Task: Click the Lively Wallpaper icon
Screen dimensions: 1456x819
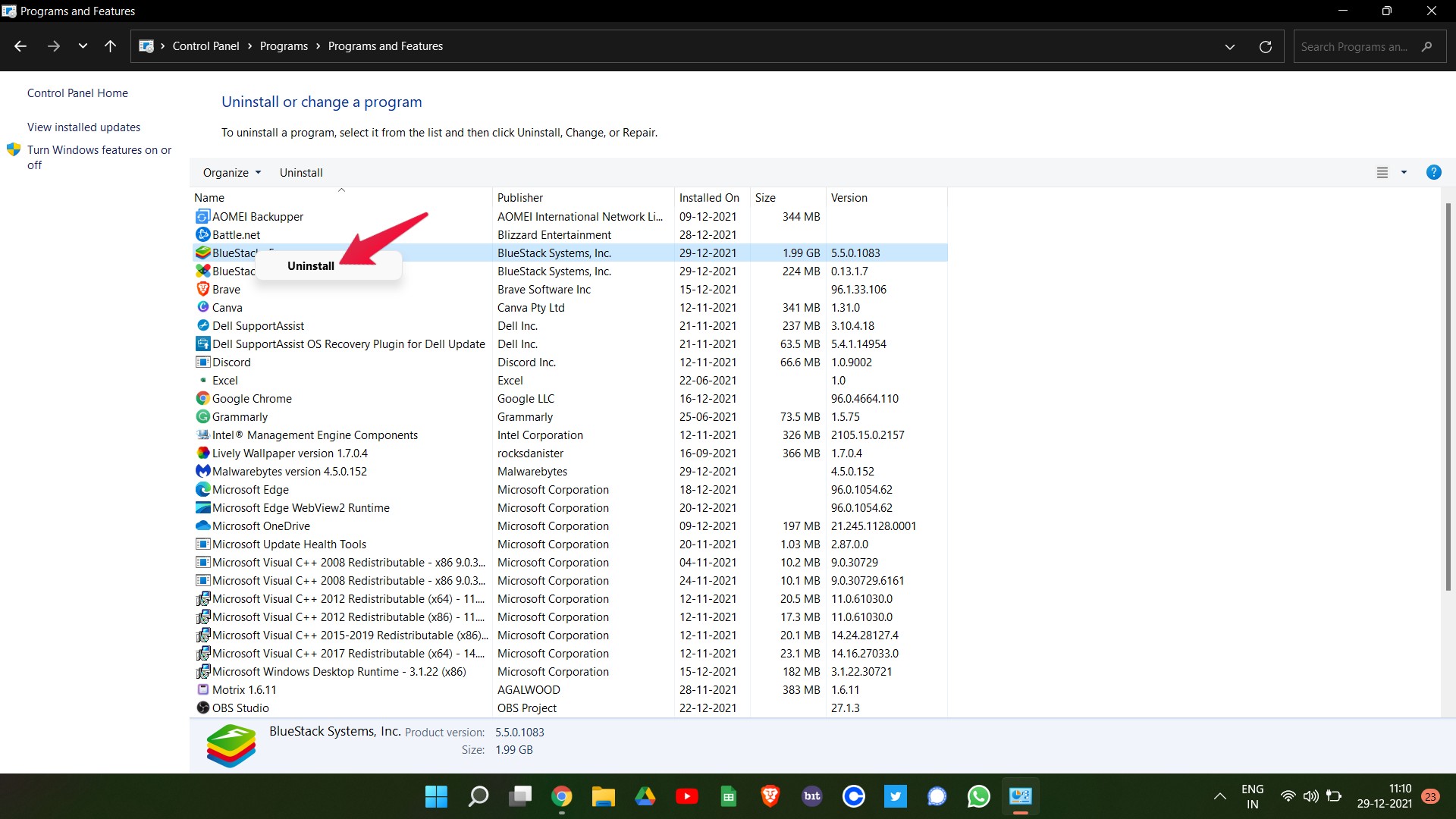Action: [x=202, y=453]
